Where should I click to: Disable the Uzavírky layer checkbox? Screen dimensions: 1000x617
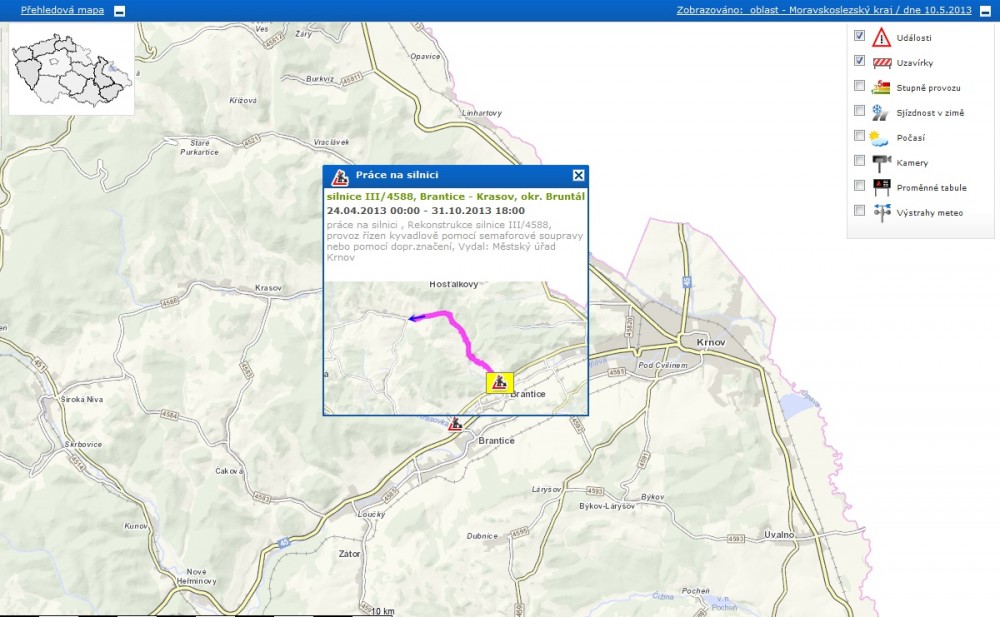tap(859, 61)
